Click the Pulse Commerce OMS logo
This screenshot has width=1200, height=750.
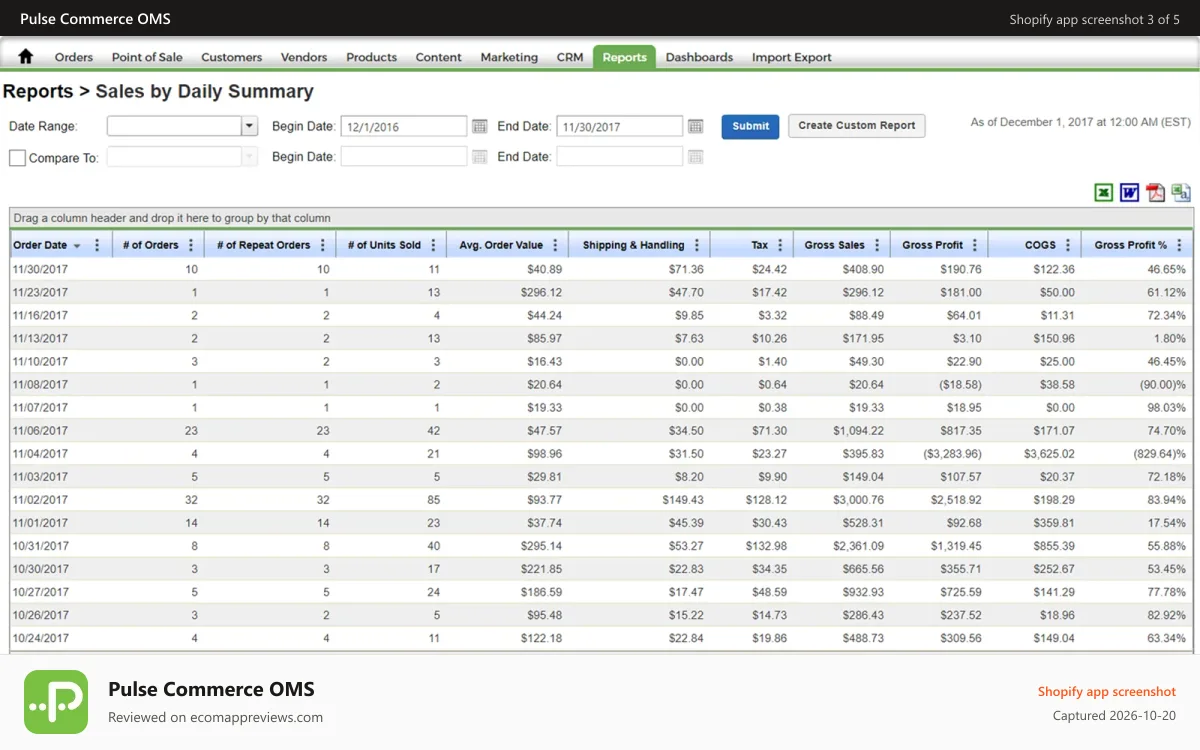point(56,702)
